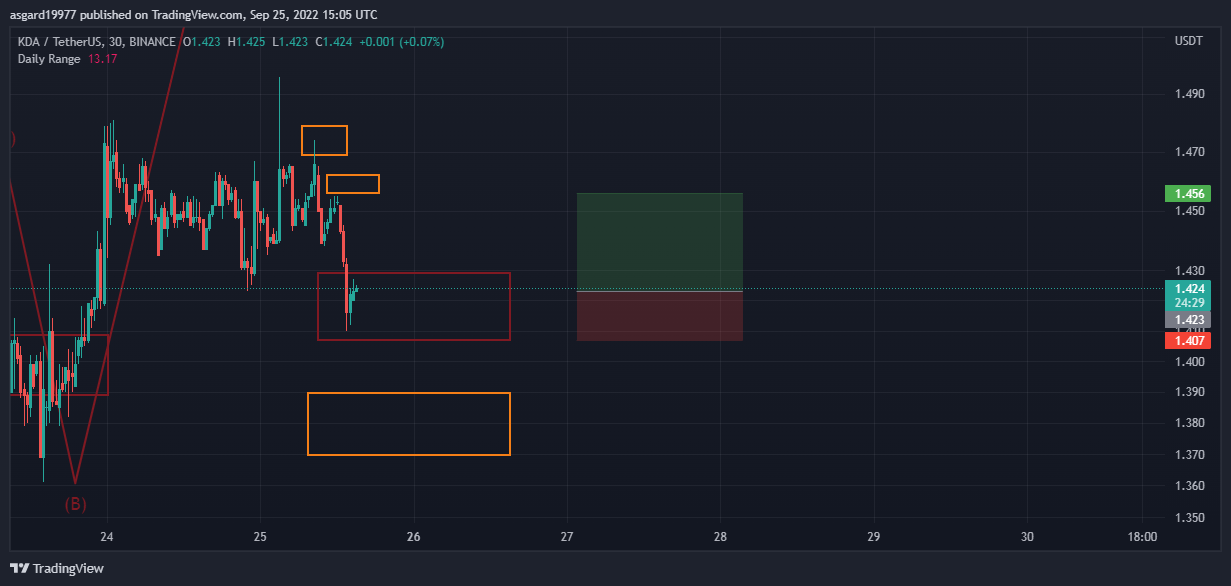Click the Daily Range value 13.17
Viewport: 1231px width, 586px height.
[x=103, y=58]
